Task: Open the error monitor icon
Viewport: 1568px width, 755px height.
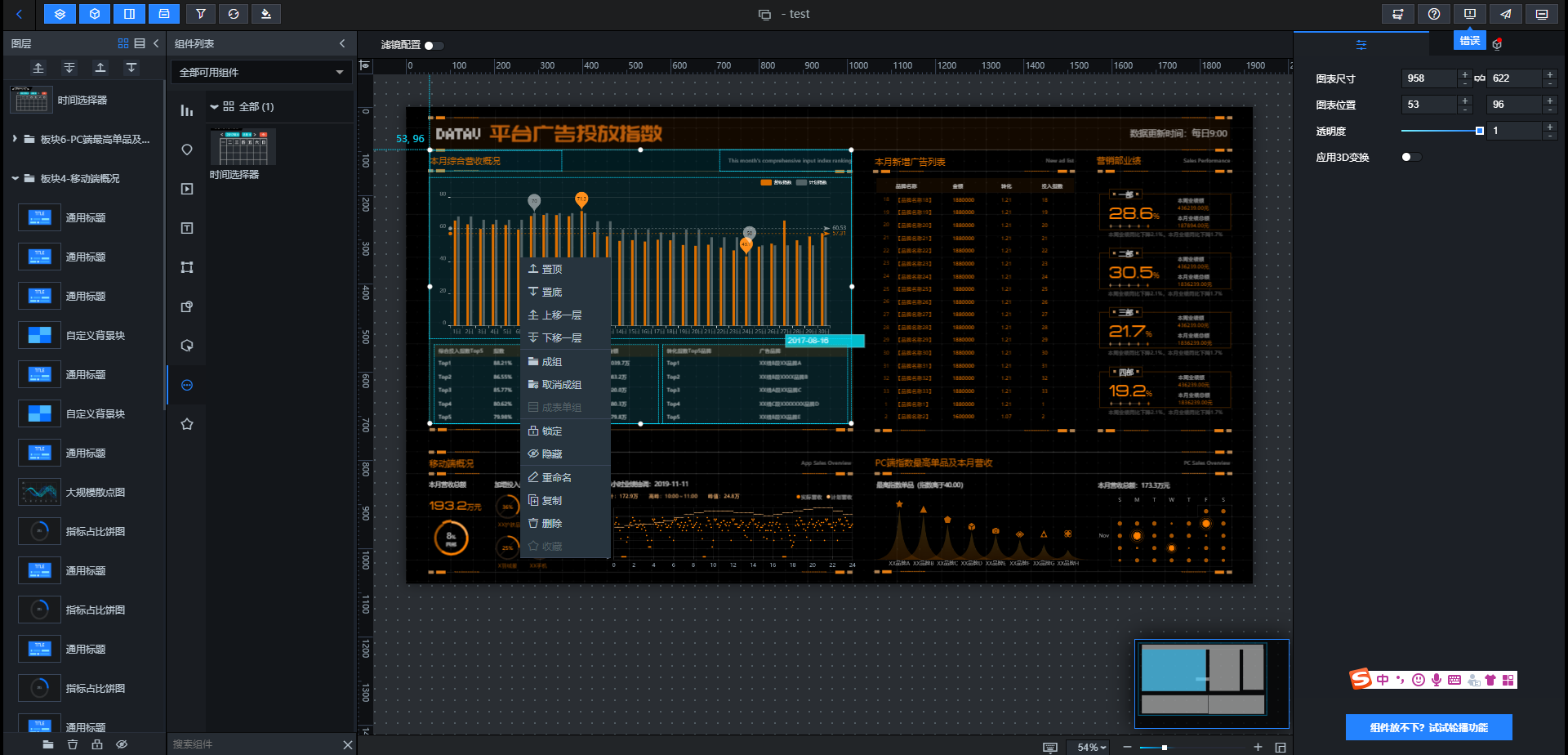Action: 1470,14
